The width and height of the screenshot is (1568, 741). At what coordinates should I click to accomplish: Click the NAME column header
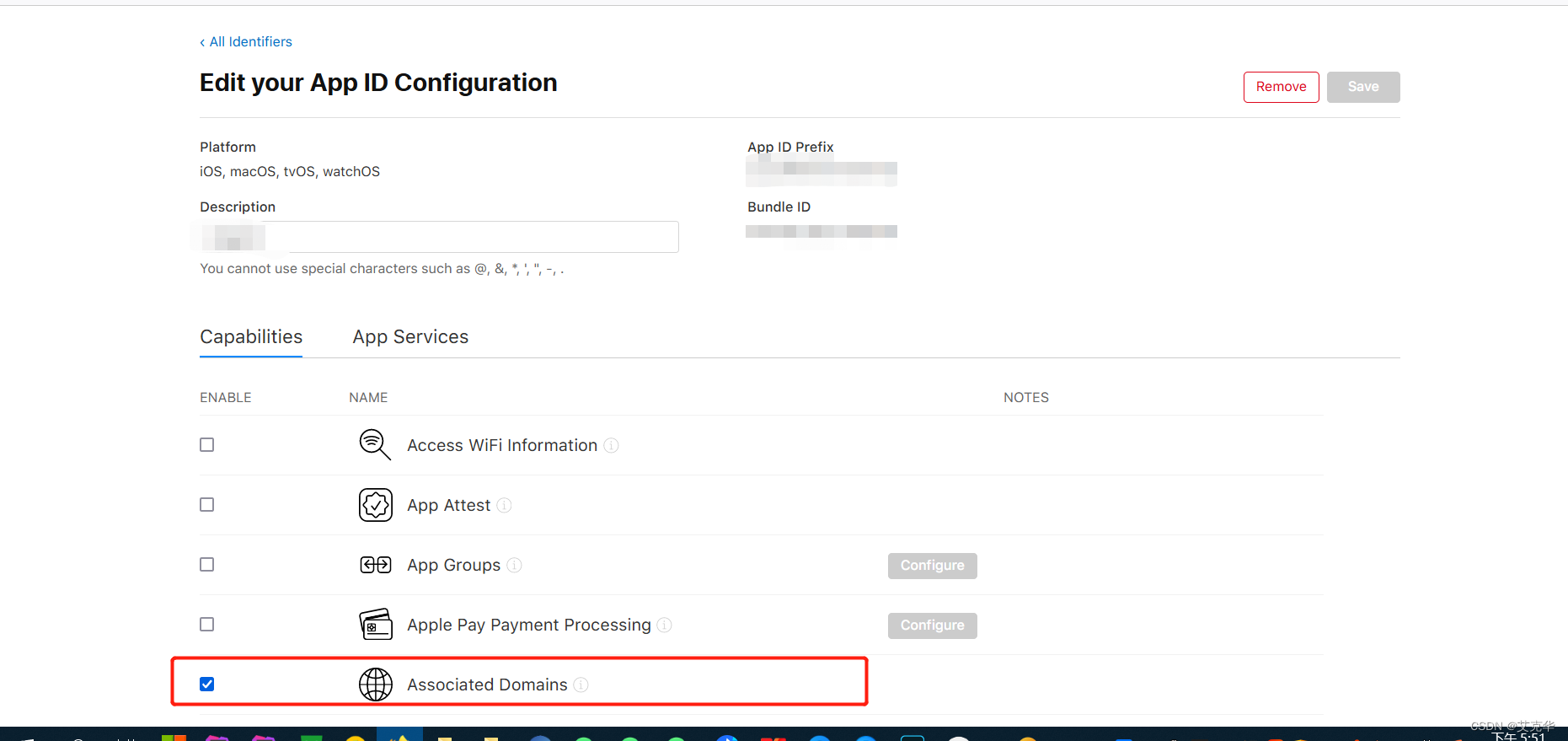(x=368, y=397)
